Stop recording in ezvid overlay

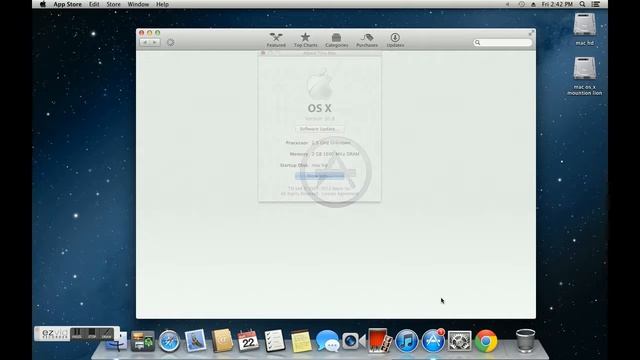point(92,334)
